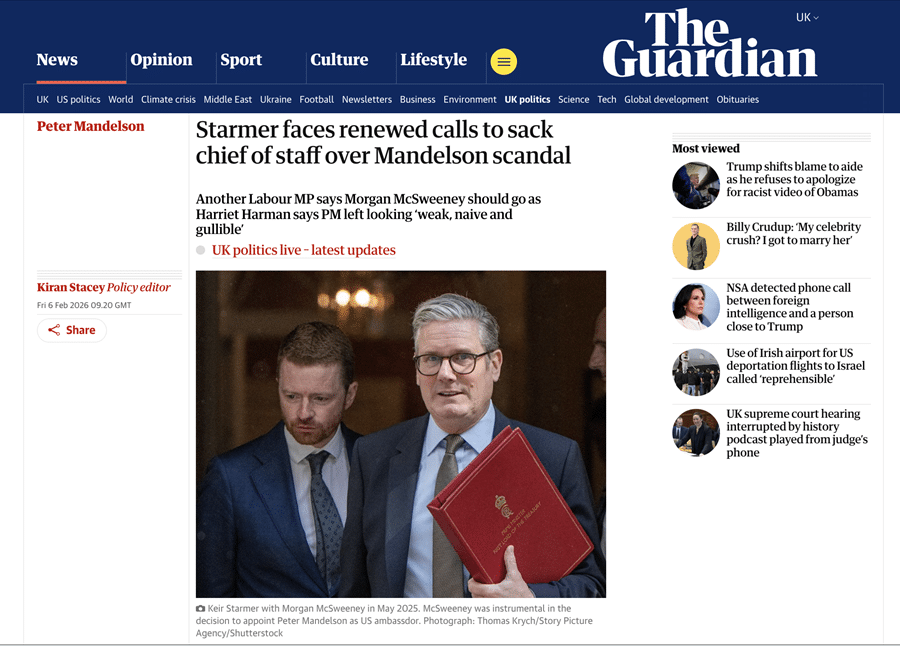Go to the Lifestyle section
This screenshot has width=900, height=646.
point(433,60)
